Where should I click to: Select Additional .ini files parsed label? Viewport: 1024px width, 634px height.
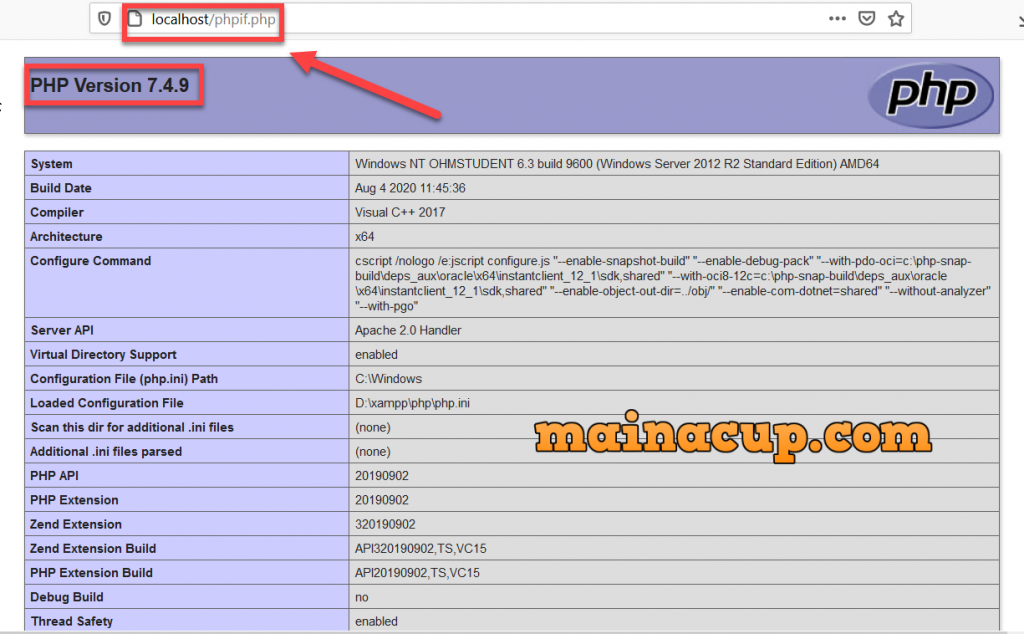click(106, 451)
